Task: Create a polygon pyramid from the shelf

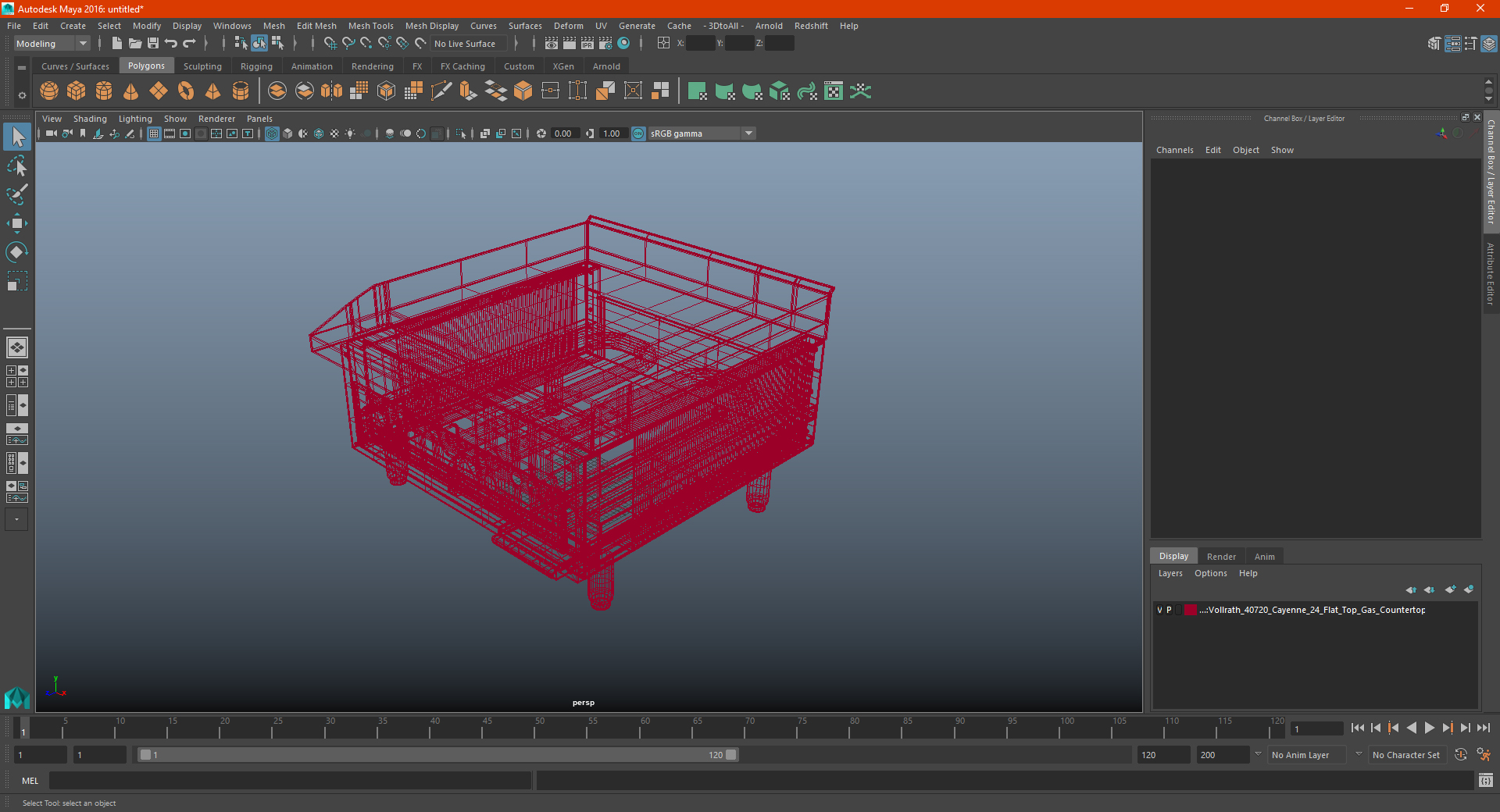Action: 213,91
